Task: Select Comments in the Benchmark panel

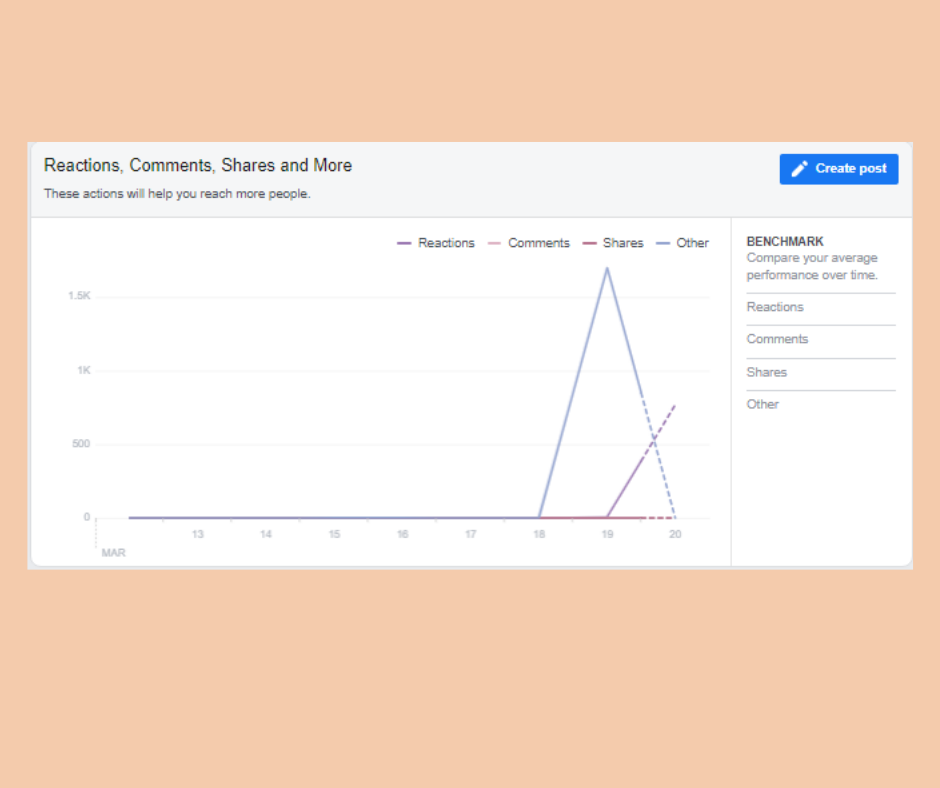Action: point(777,339)
